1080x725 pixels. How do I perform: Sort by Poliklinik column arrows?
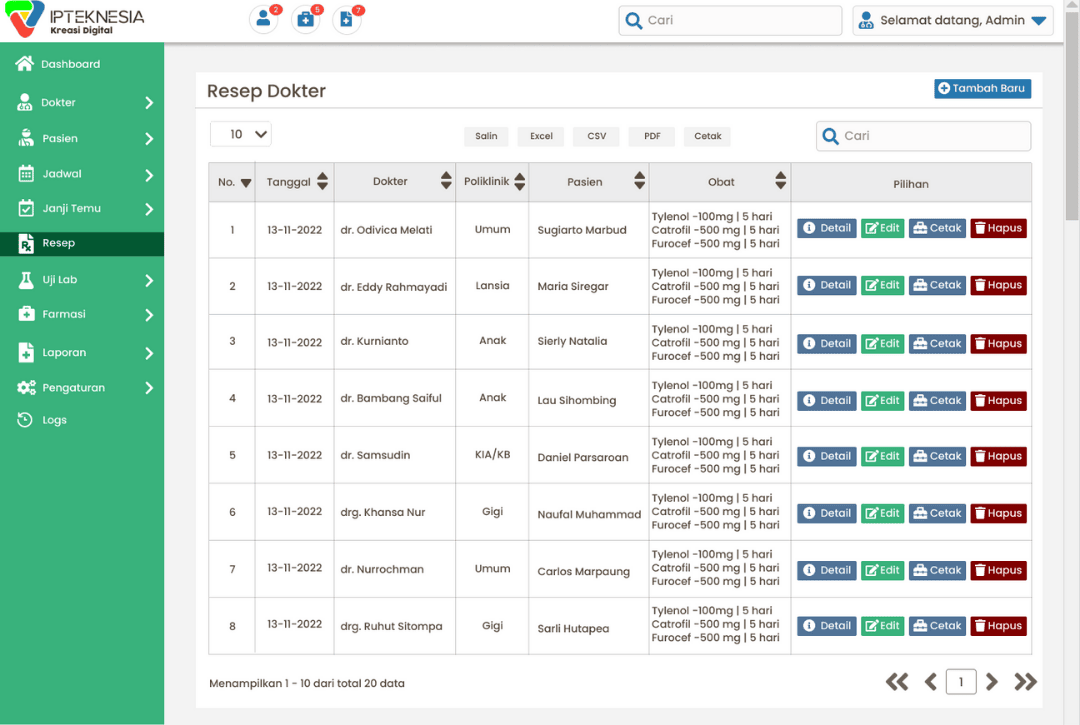[519, 182]
